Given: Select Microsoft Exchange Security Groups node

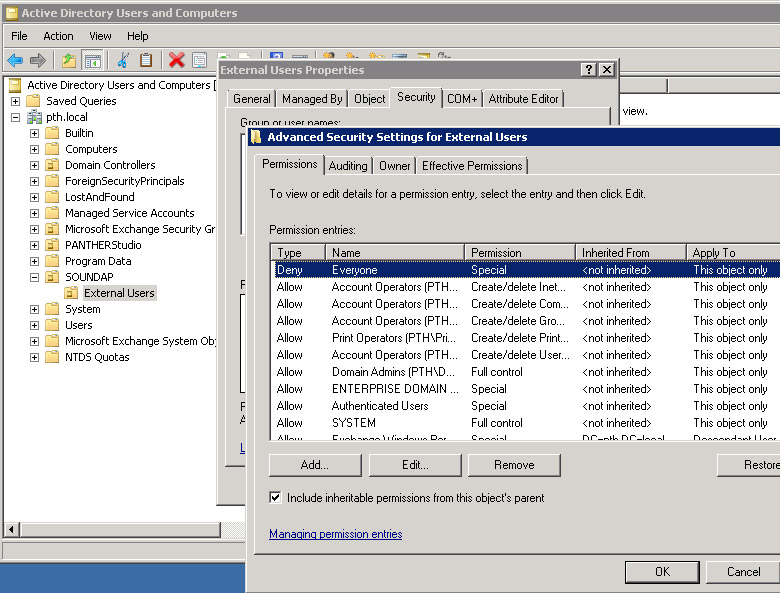Looking at the screenshot, I should pyautogui.click(x=140, y=229).
